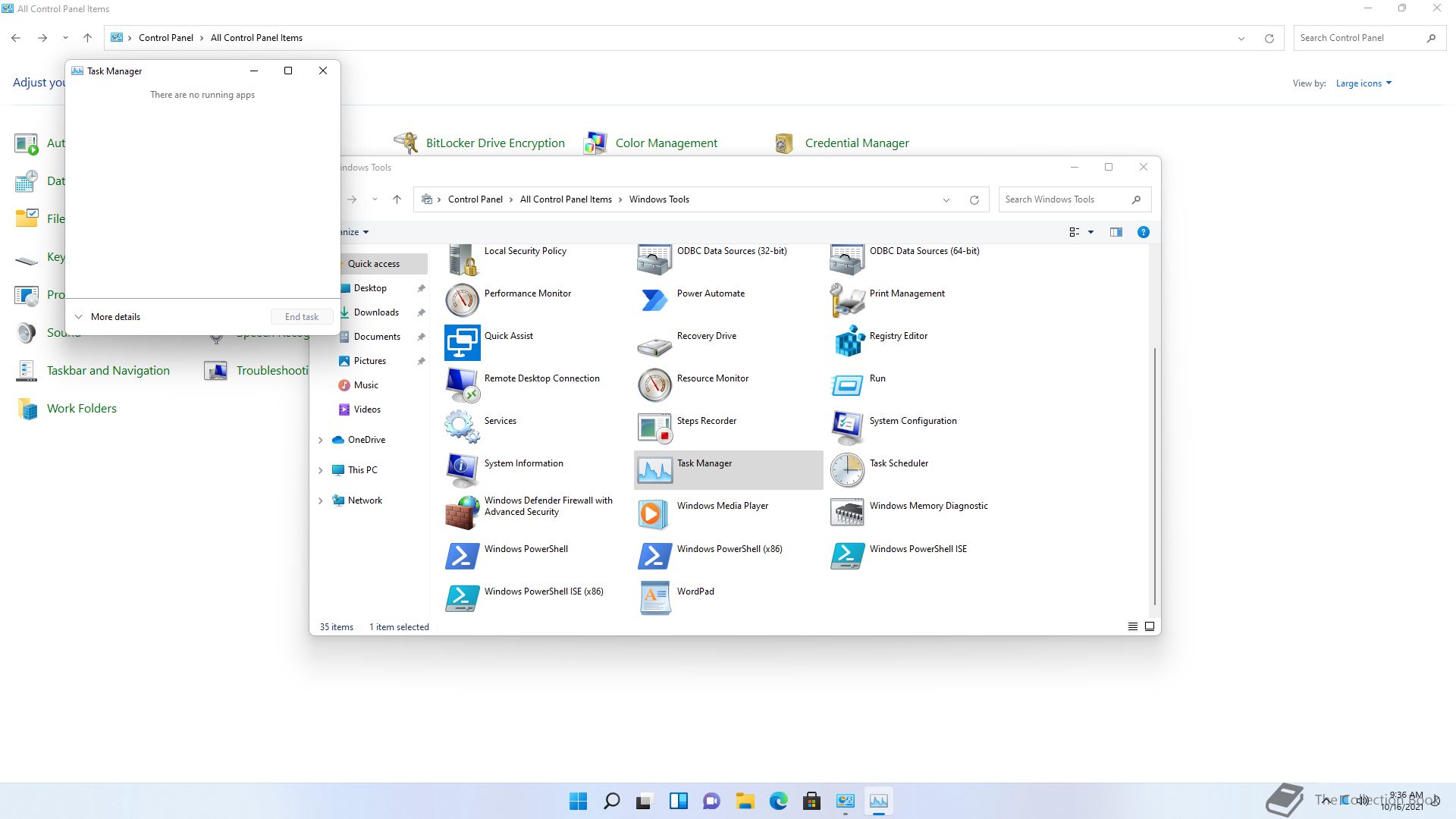Launch Power Automate icon

(x=654, y=300)
